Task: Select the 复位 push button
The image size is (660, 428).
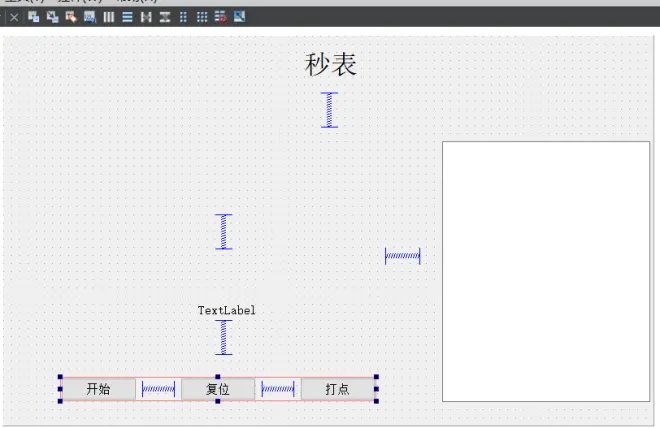Action: [x=218, y=389]
